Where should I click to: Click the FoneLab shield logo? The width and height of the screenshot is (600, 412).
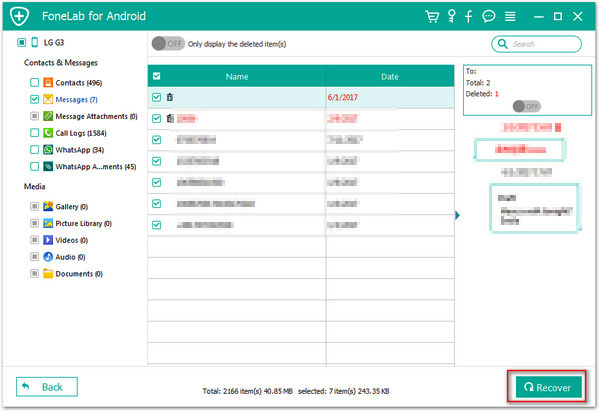point(20,16)
